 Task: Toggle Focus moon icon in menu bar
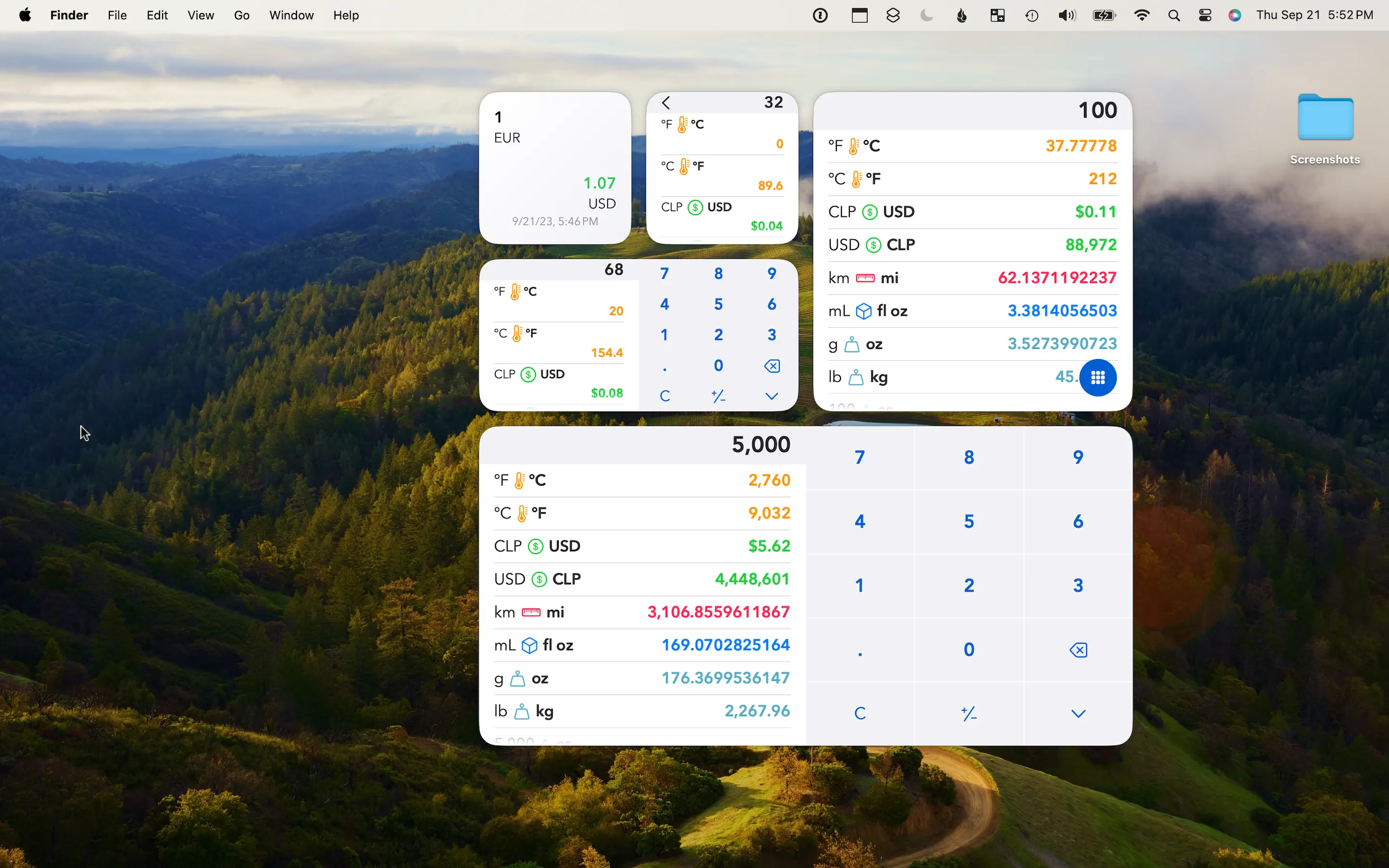coord(926,15)
